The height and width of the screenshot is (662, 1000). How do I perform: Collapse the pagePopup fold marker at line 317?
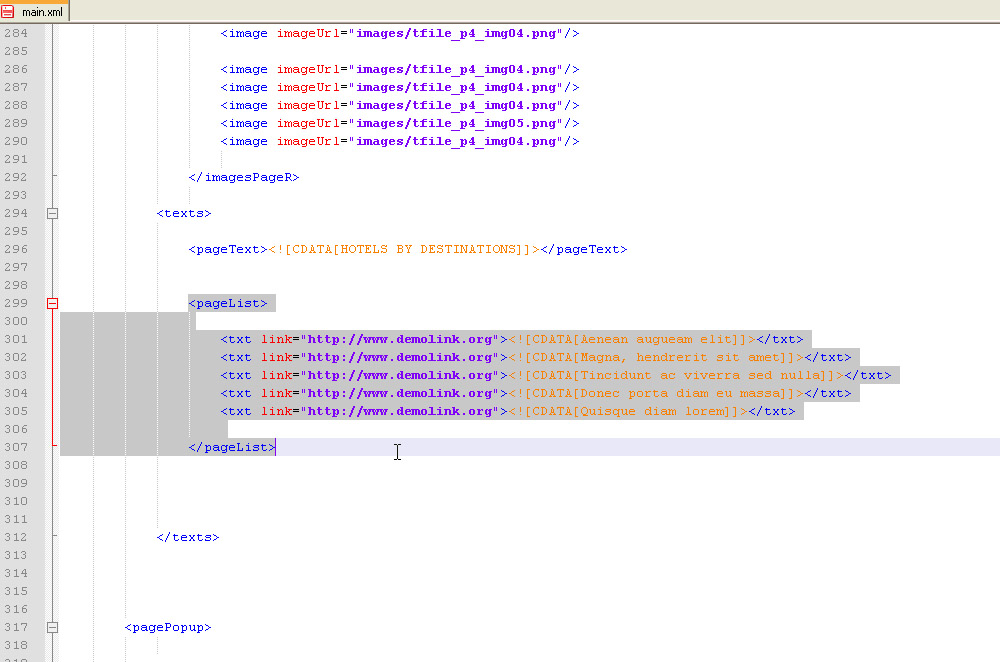click(53, 627)
